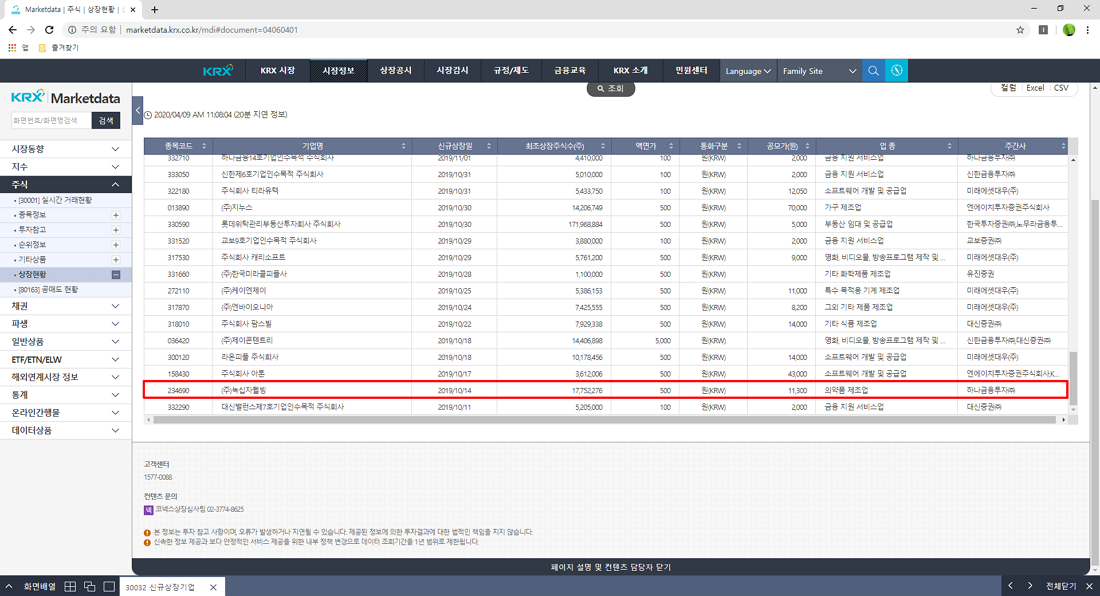Open the 금융교육 menu
The image size is (1100, 596).
pyautogui.click(x=570, y=71)
